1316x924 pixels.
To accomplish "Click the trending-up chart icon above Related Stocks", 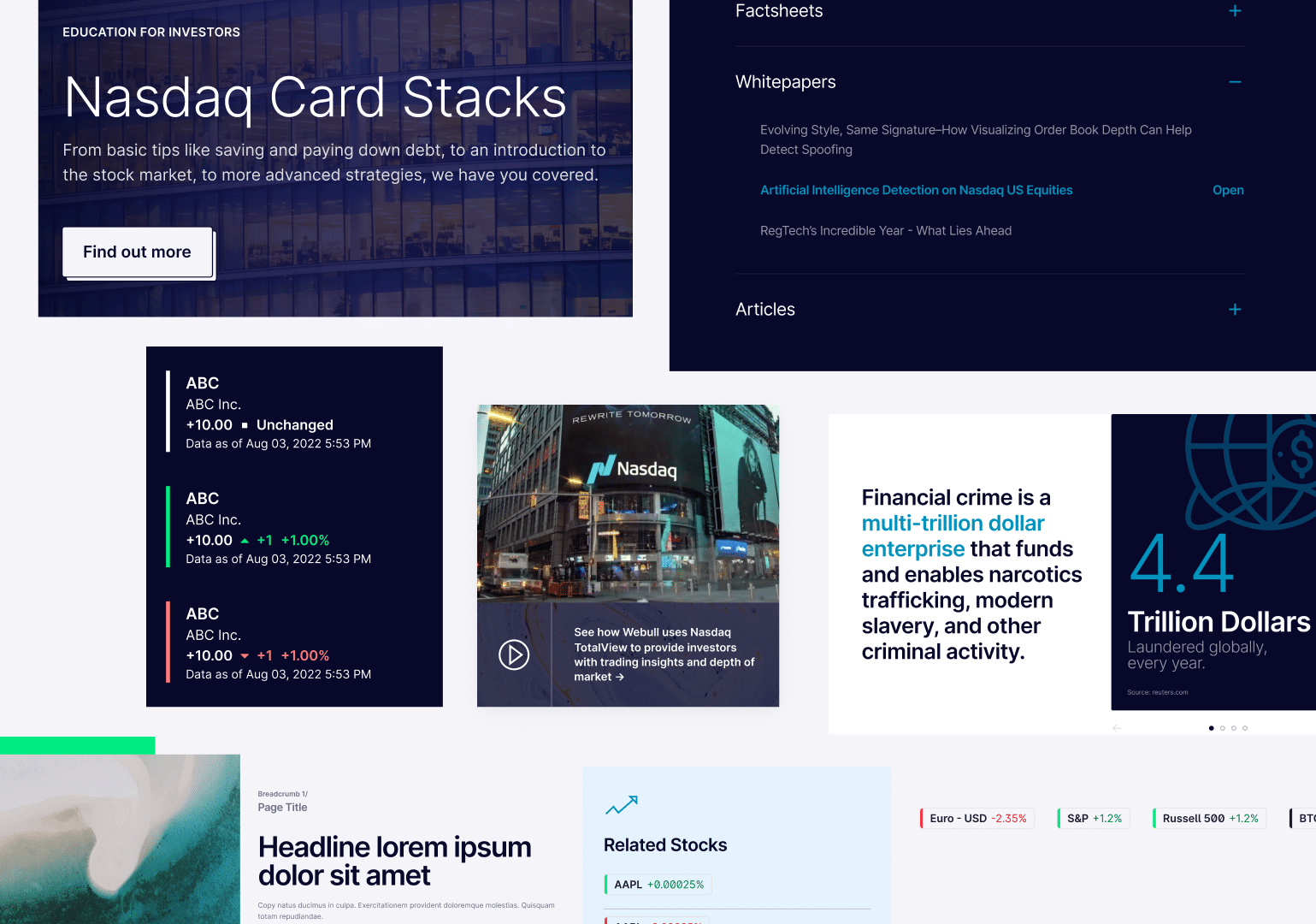I will 622,805.
